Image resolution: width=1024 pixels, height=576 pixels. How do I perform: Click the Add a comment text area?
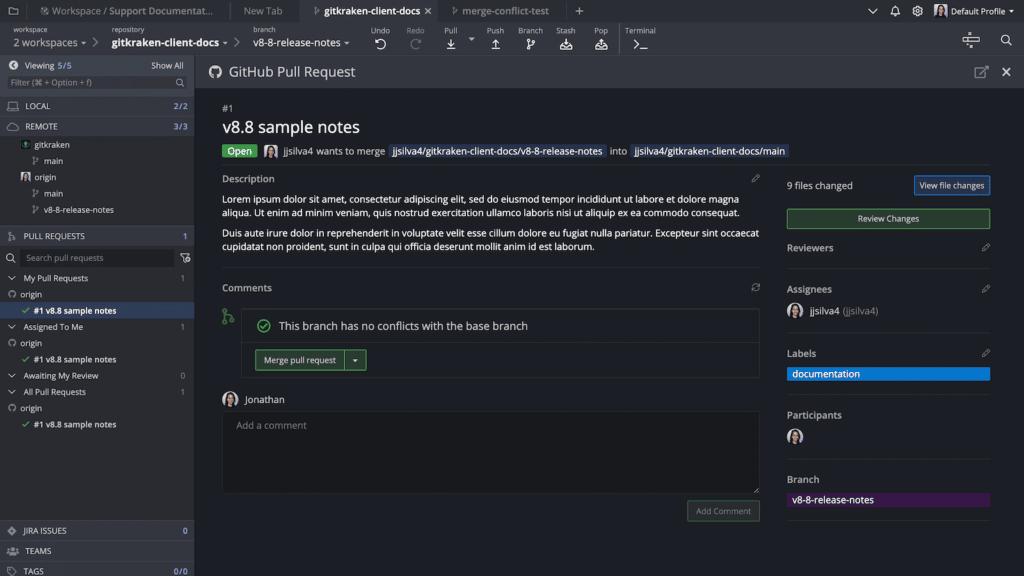coord(490,452)
